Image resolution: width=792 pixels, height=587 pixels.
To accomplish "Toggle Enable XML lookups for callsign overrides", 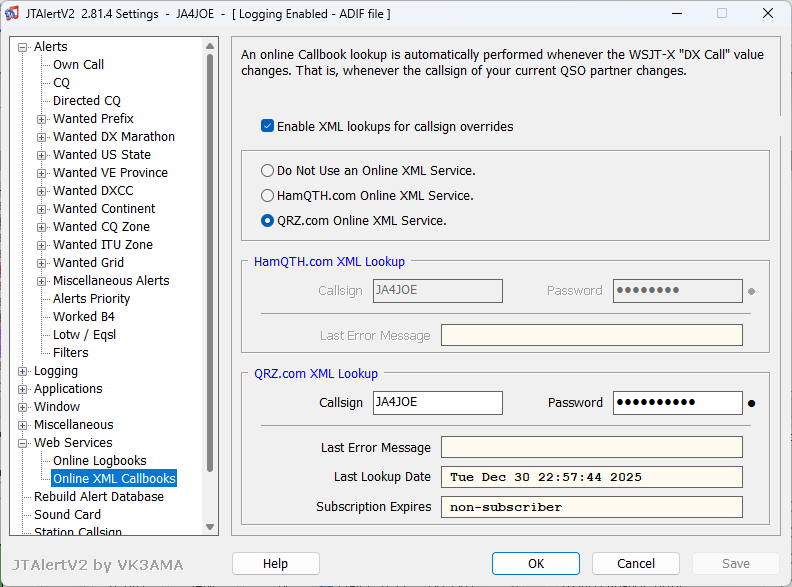I will tap(267, 126).
